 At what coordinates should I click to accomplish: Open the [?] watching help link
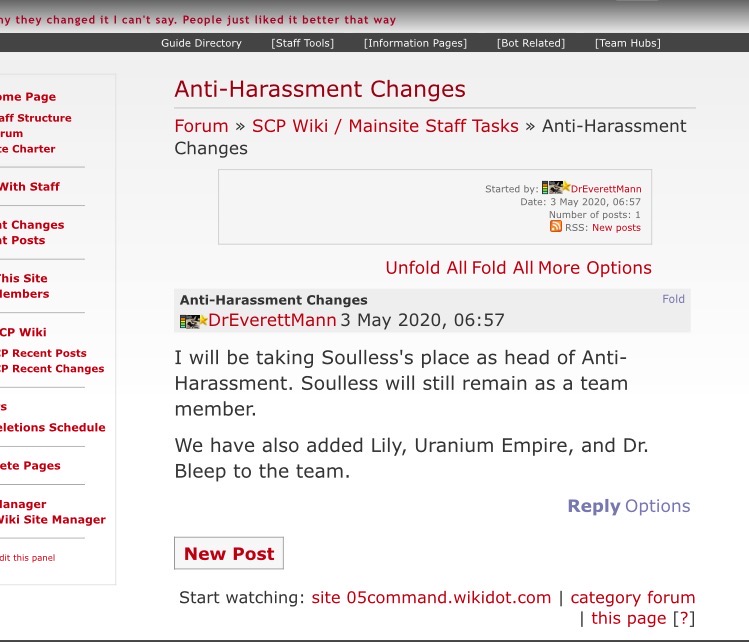pos(684,618)
